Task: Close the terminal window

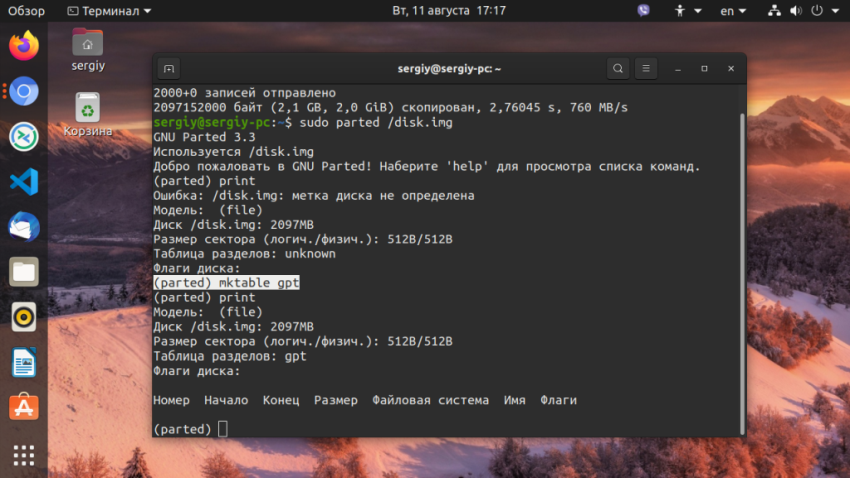Action: coord(731,69)
